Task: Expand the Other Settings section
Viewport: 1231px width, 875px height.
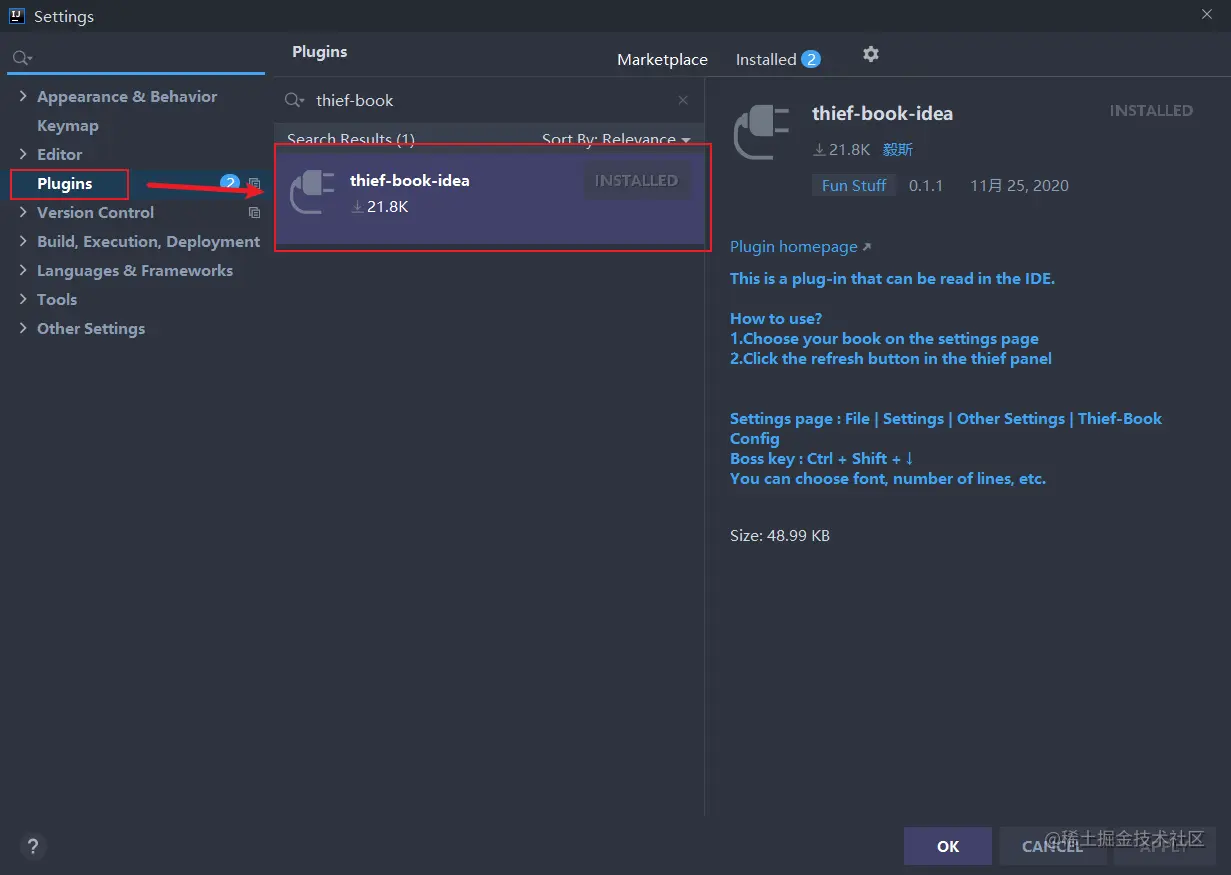Action: [23, 328]
